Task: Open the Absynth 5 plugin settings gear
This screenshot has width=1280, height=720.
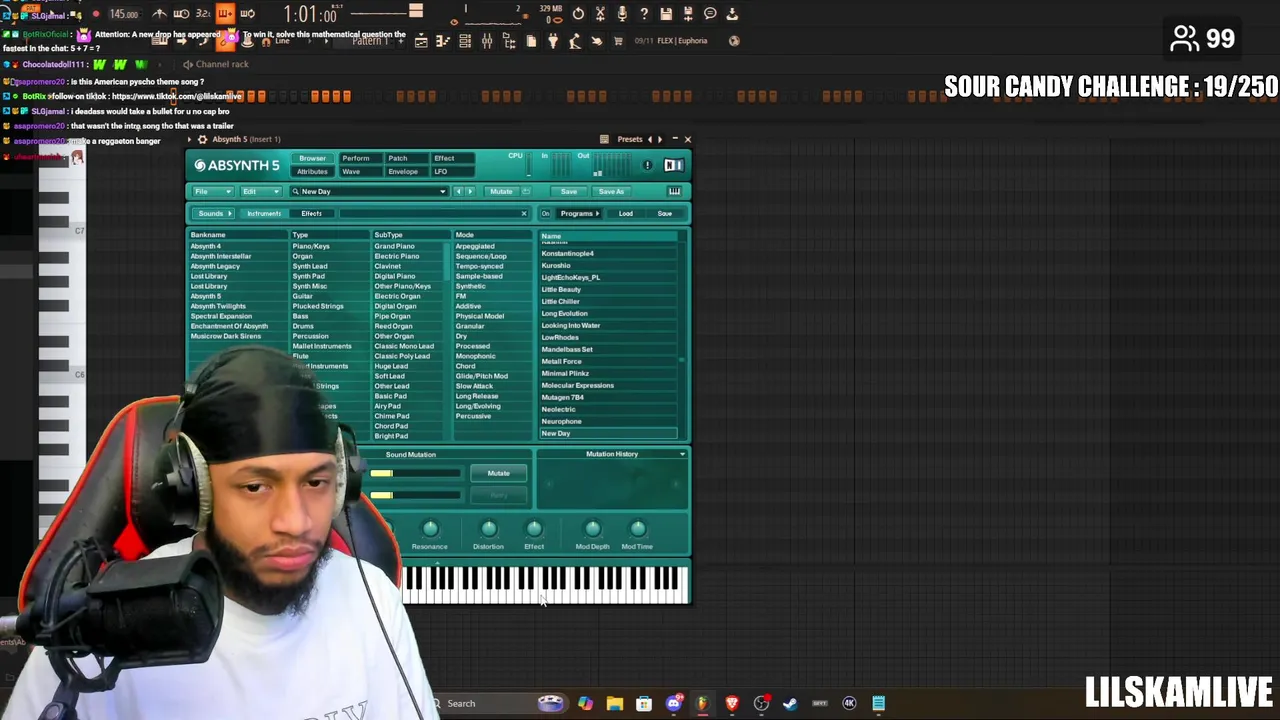Action: 202,139
